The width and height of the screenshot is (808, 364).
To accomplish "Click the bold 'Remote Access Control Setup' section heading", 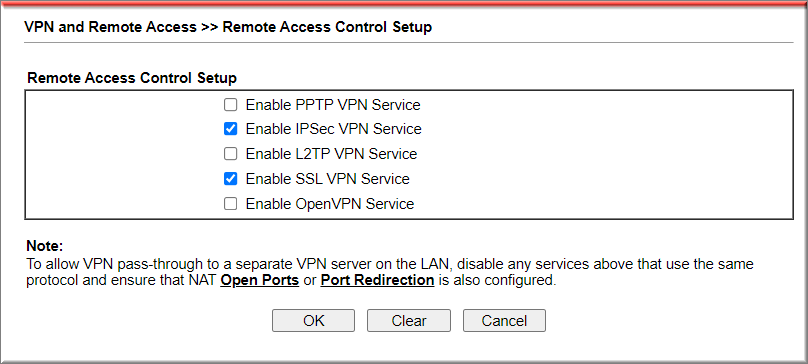I will (x=132, y=78).
